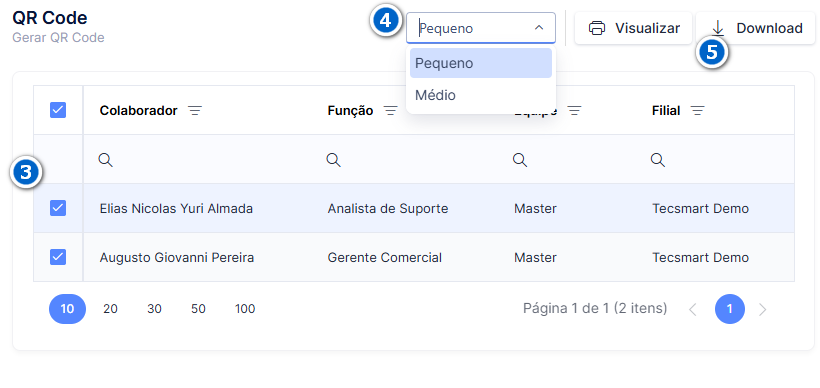Click Tecsmart Demo in the Elias row
The width and height of the screenshot is (820, 388).
coord(700,209)
